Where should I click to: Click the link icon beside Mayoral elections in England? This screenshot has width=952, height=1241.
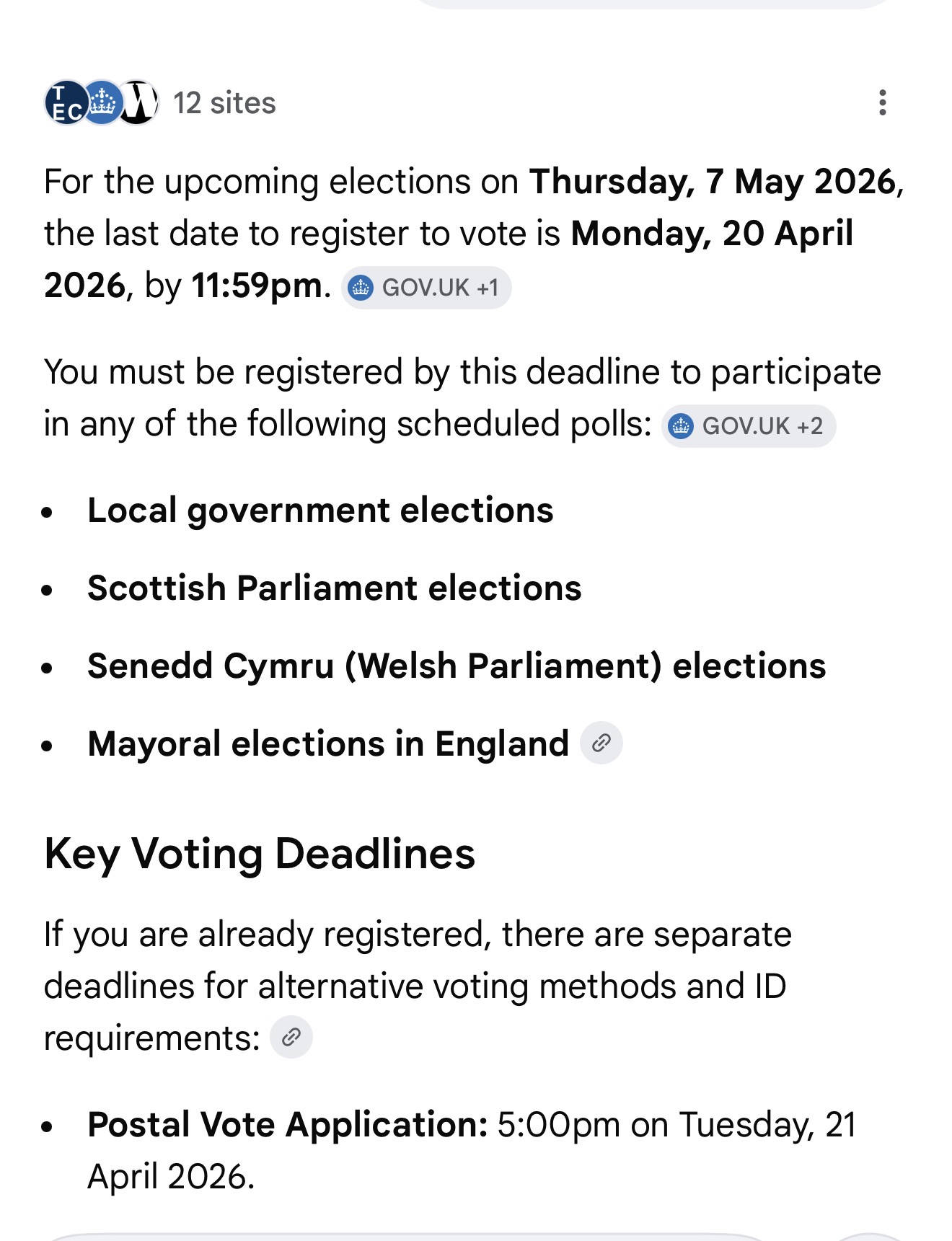(x=601, y=743)
